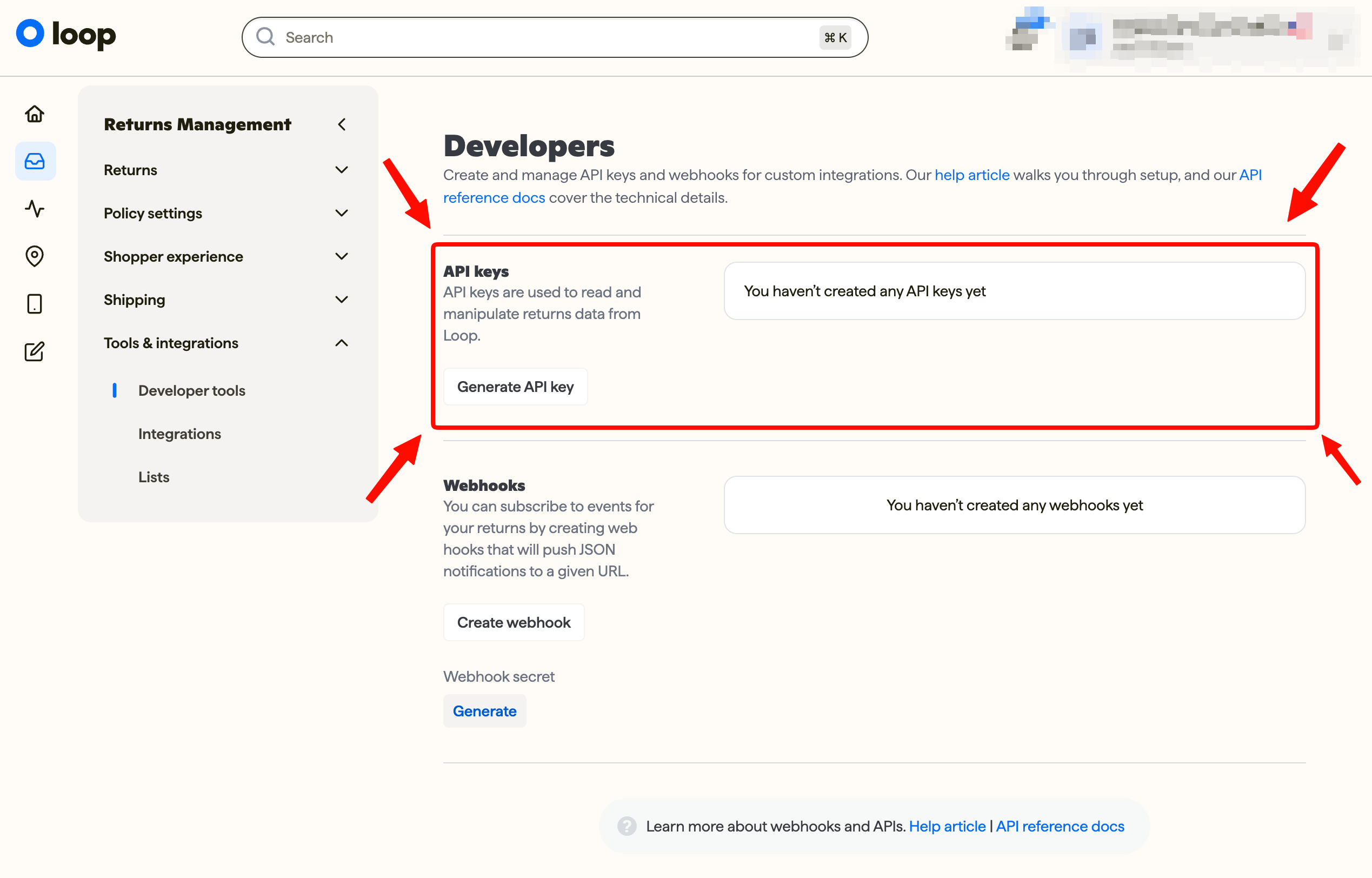Click 'You haven't created any API keys yet' text

(865, 291)
